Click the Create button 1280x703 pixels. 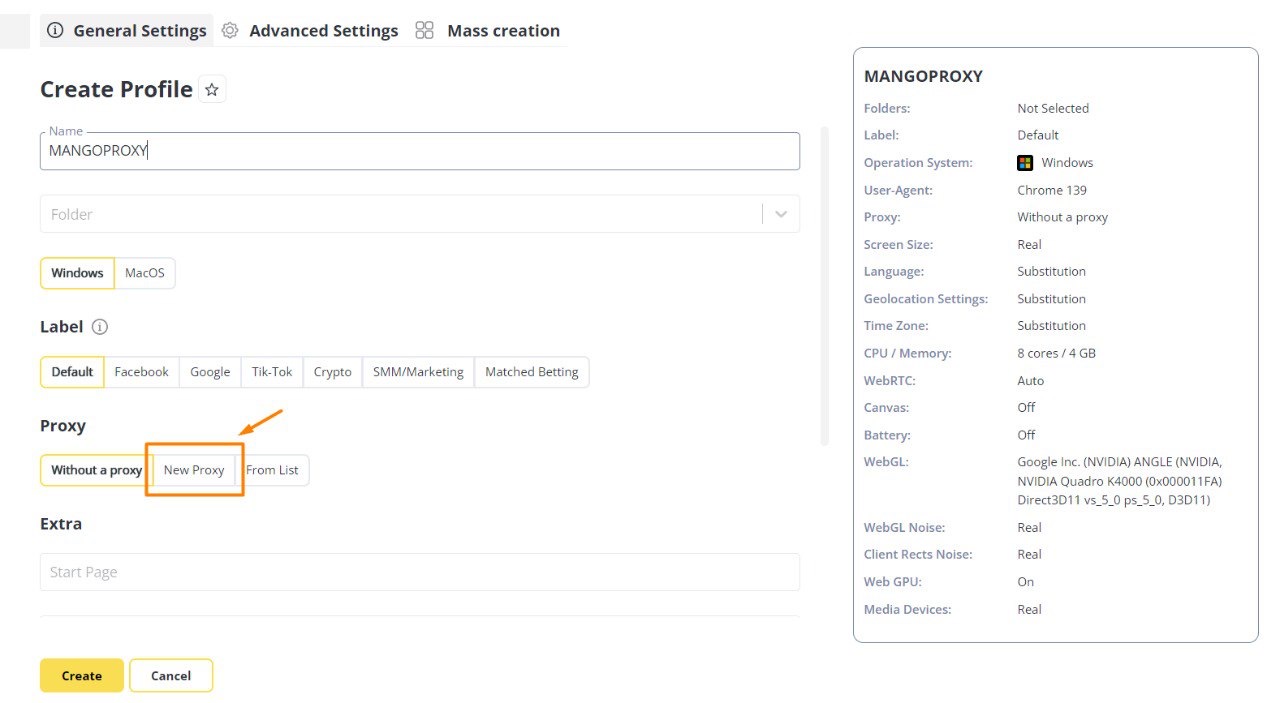[x=82, y=676]
